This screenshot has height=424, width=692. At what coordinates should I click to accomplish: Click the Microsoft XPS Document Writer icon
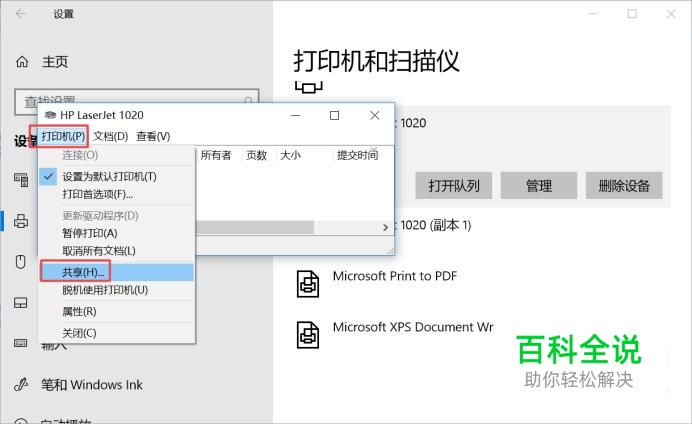tap(308, 335)
